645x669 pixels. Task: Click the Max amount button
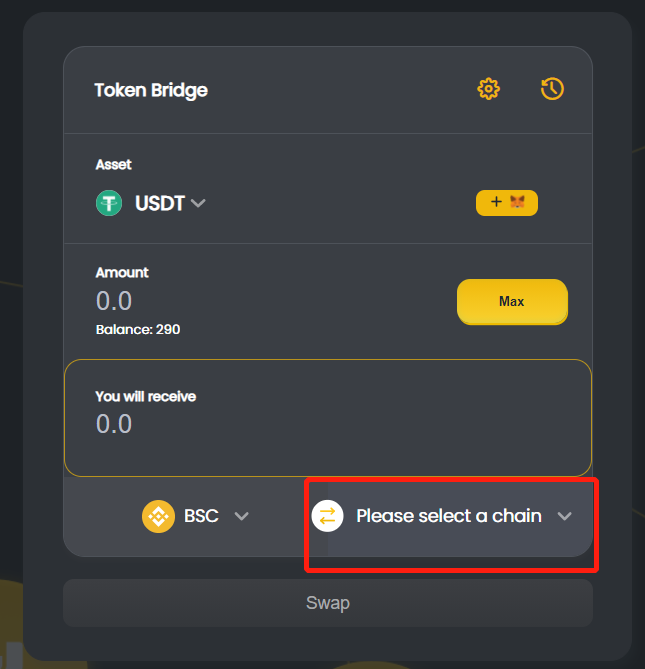click(512, 302)
